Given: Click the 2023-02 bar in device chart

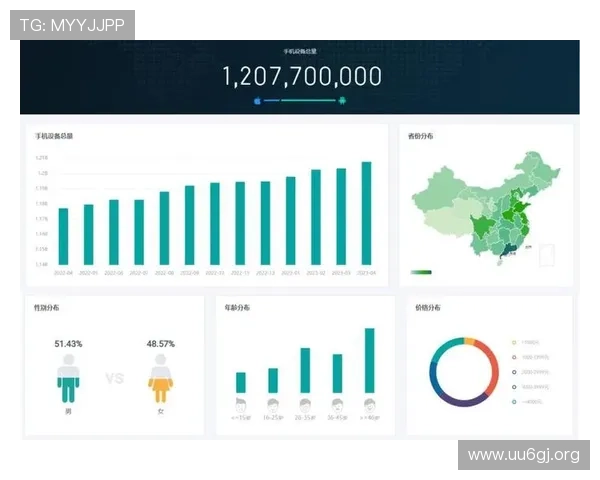Looking at the screenshot, I should (316, 217).
